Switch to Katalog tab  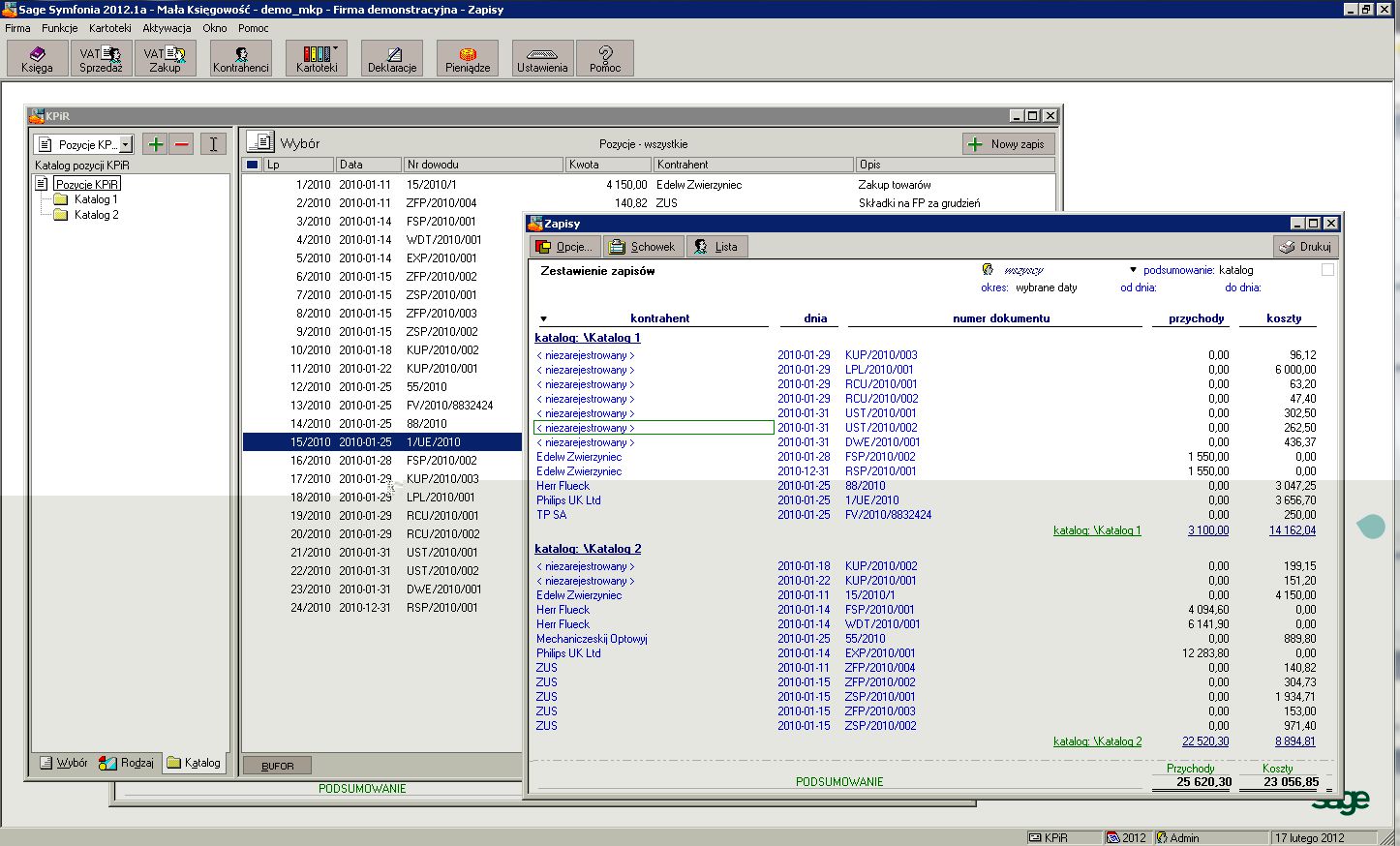coord(194,763)
